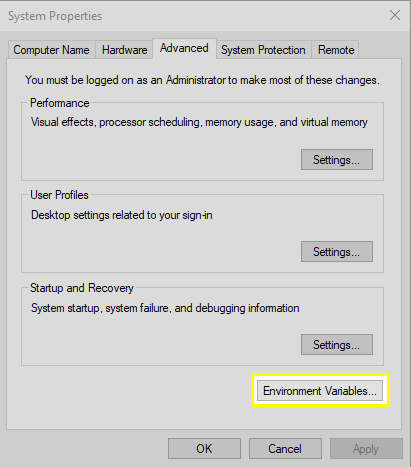Switch to the Remote tab

coord(335,50)
